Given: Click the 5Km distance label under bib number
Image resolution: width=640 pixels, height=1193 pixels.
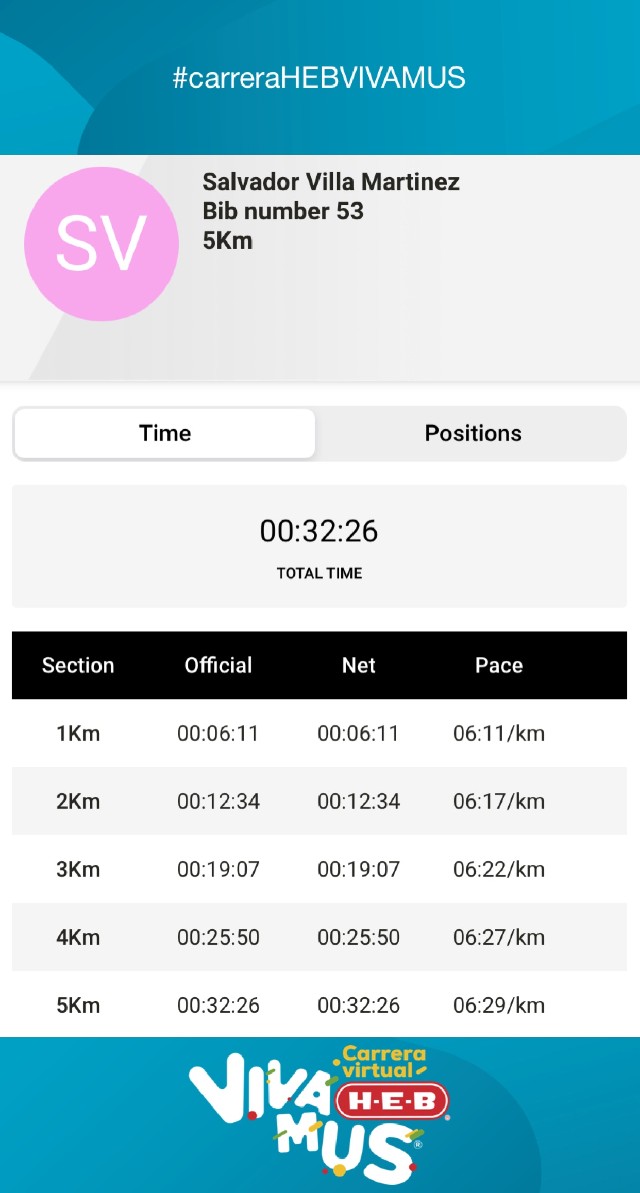Looking at the screenshot, I should (227, 240).
